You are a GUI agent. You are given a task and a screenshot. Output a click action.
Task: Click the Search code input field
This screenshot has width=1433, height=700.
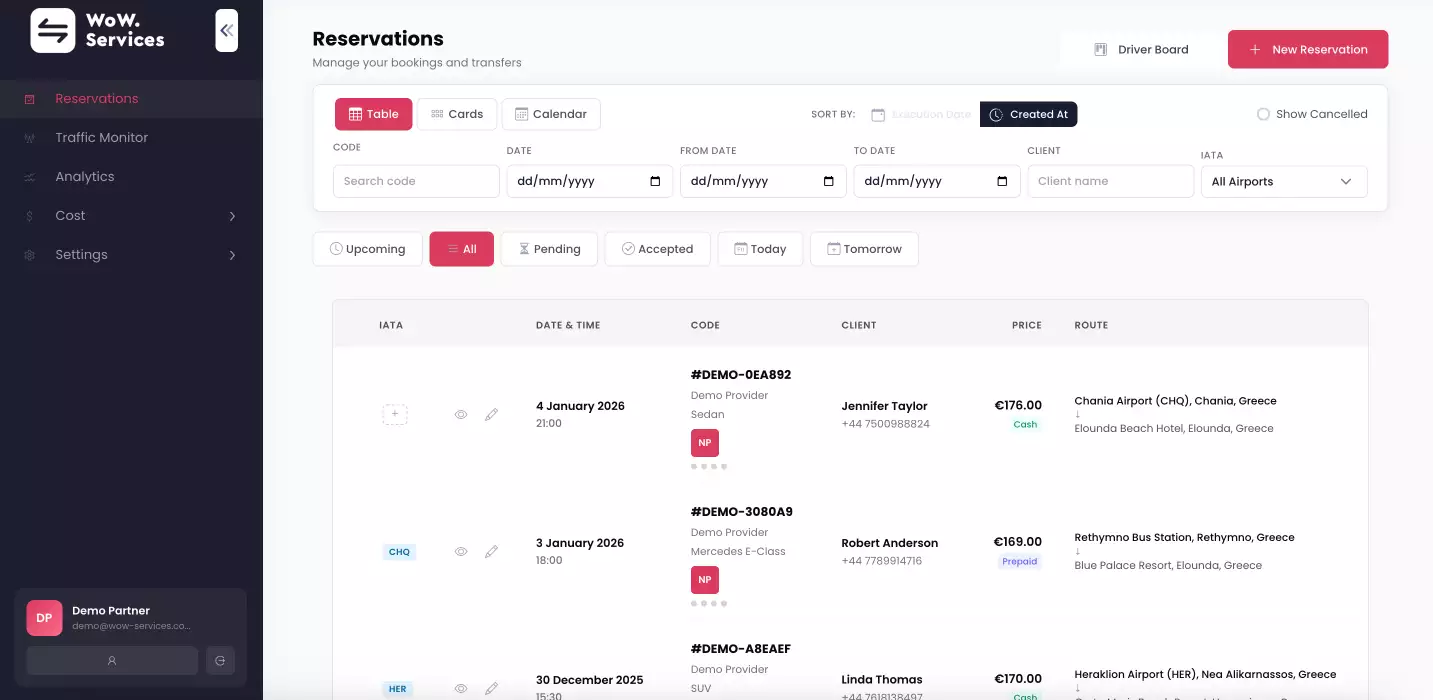click(x=416, y=182)
